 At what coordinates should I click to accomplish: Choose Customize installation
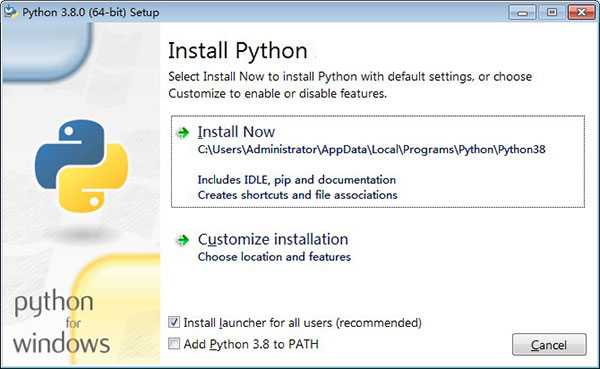[x=273, y=240]
